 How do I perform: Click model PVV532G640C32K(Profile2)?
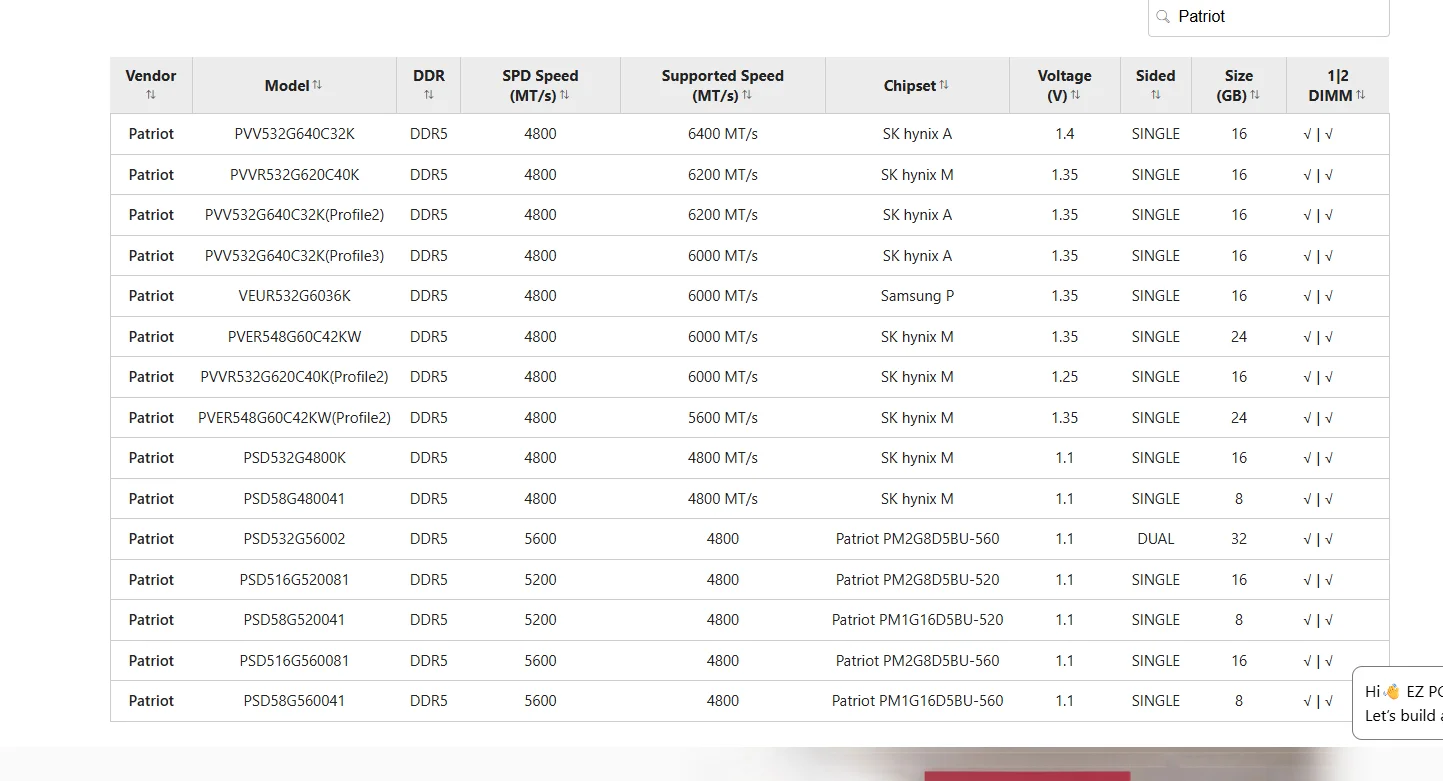tap(295, 215)
